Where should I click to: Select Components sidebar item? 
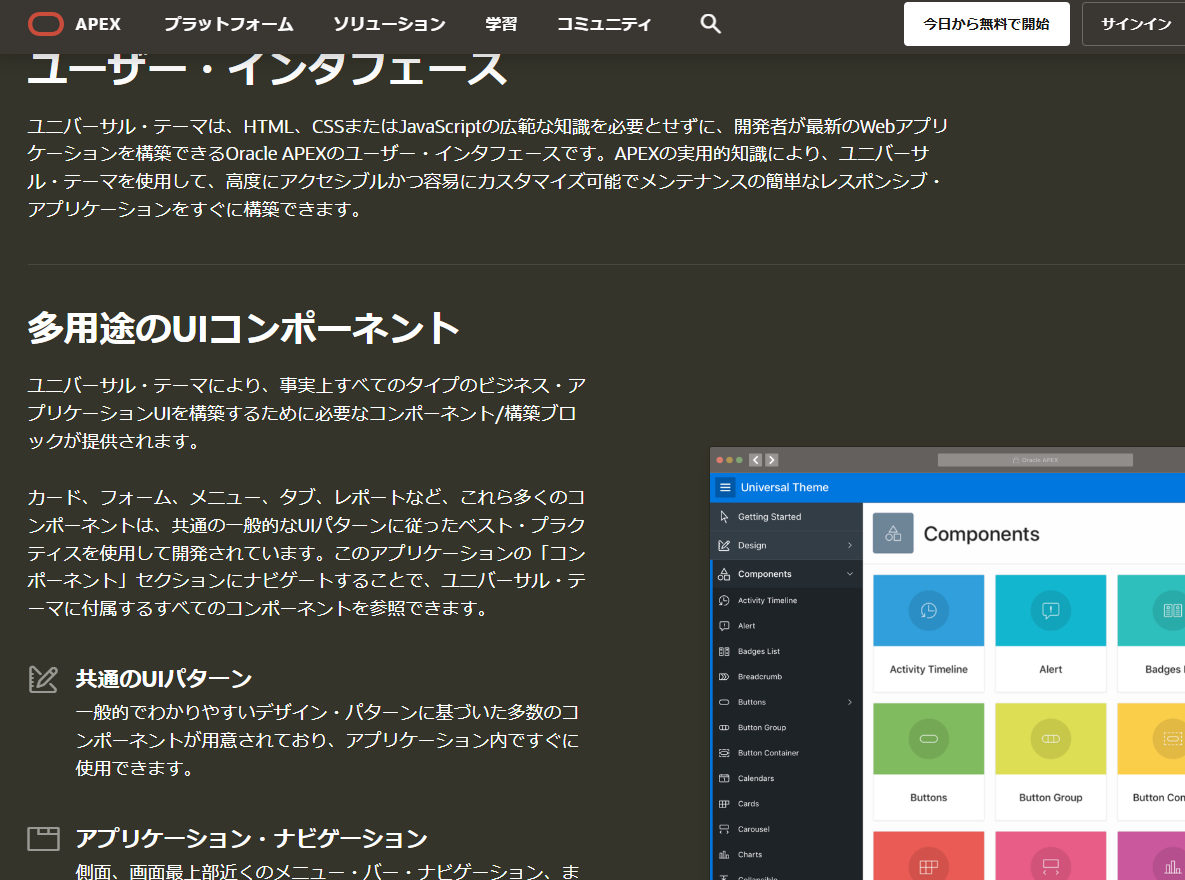tap(786, 574)
